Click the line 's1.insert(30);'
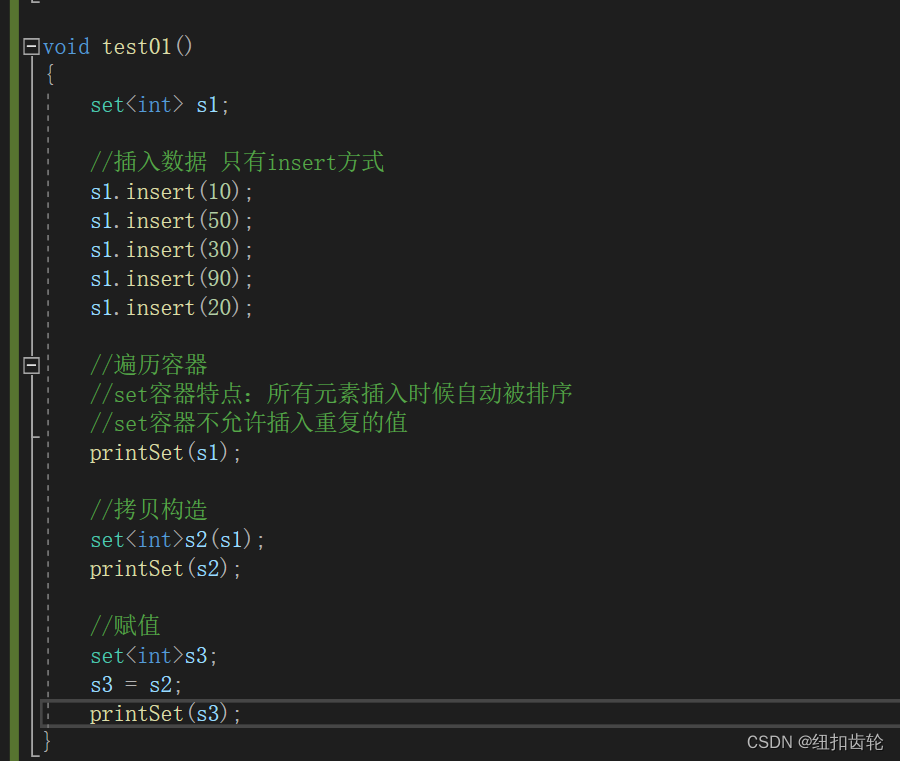The width and height of the screenshot is (900, 761). coord(171,250)
